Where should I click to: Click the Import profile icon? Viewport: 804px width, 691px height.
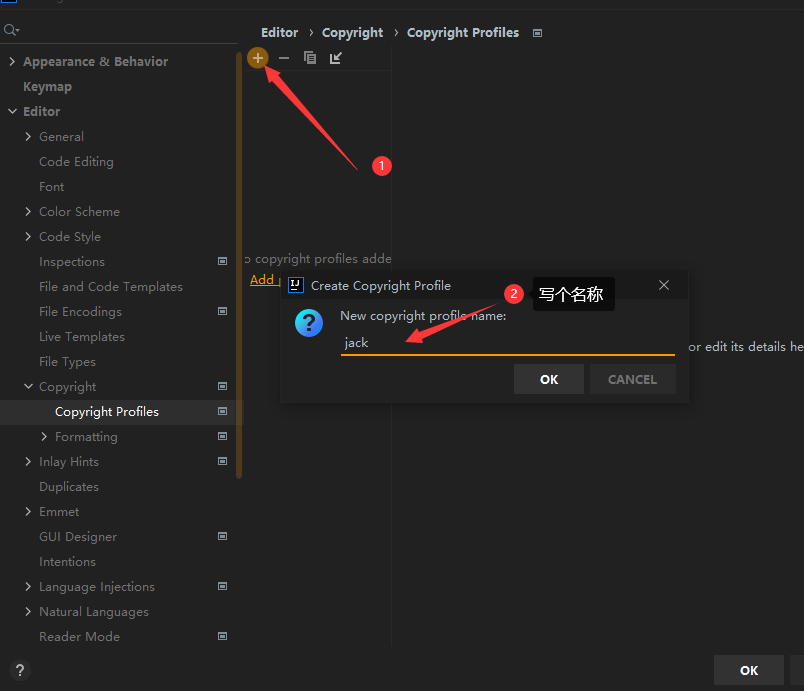tap(335, 58)
